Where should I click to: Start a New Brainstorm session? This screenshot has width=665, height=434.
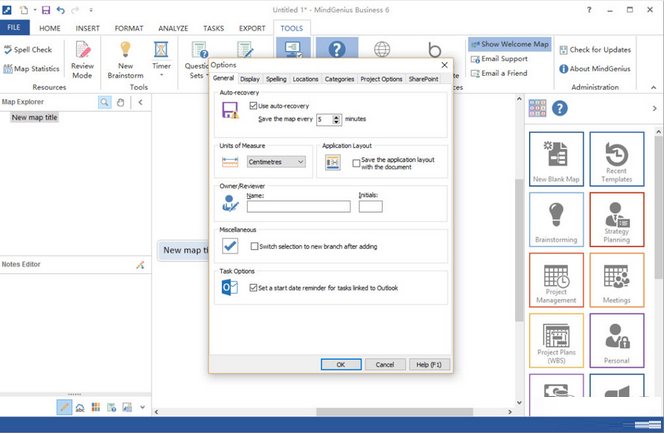pos(125,58)
